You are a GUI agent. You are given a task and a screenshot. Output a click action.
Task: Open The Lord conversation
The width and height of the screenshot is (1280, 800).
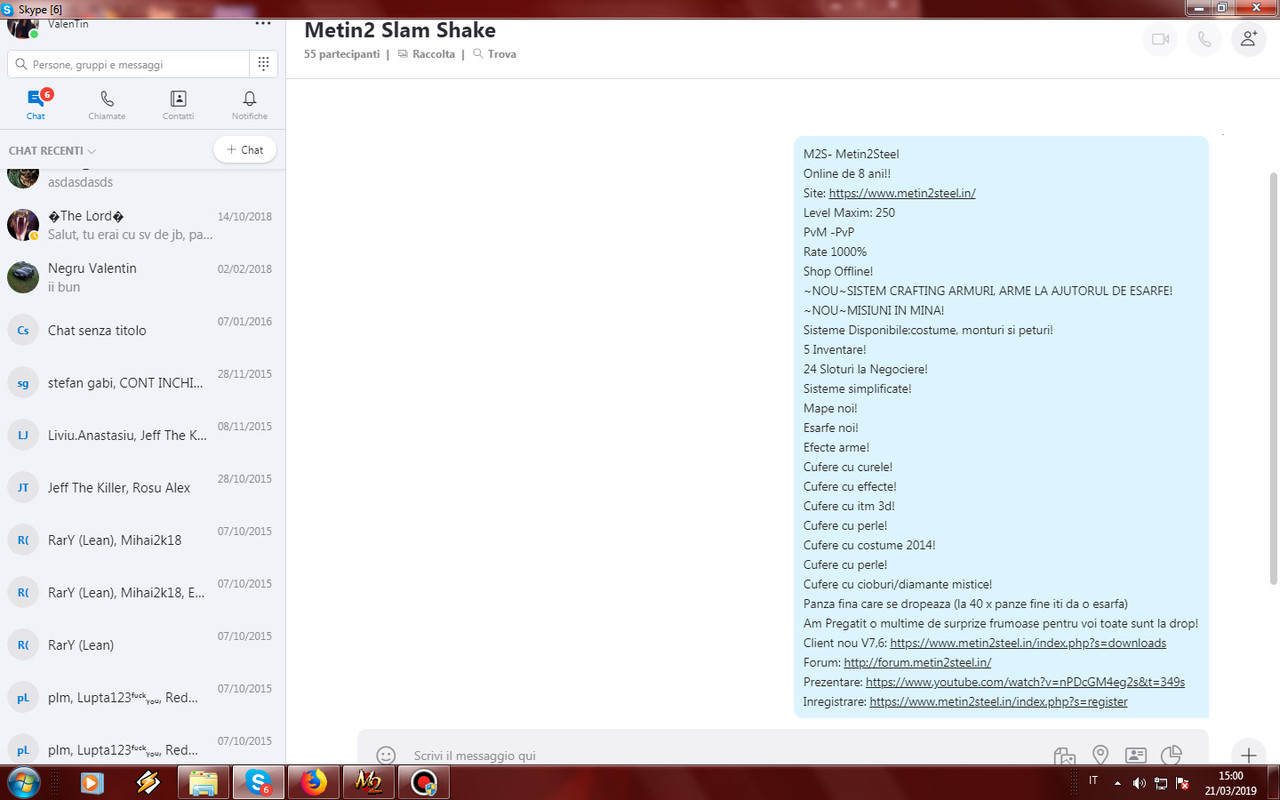(x=142, y=225)
